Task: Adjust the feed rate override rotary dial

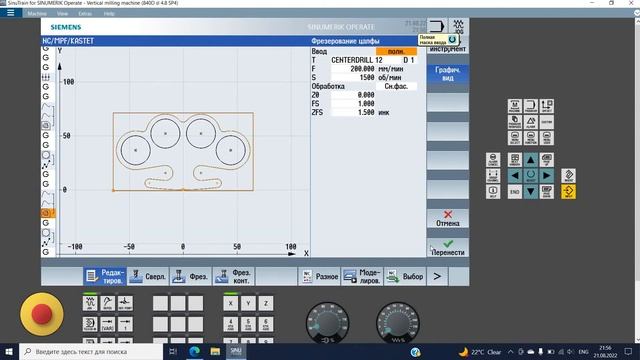Action: 398,322
